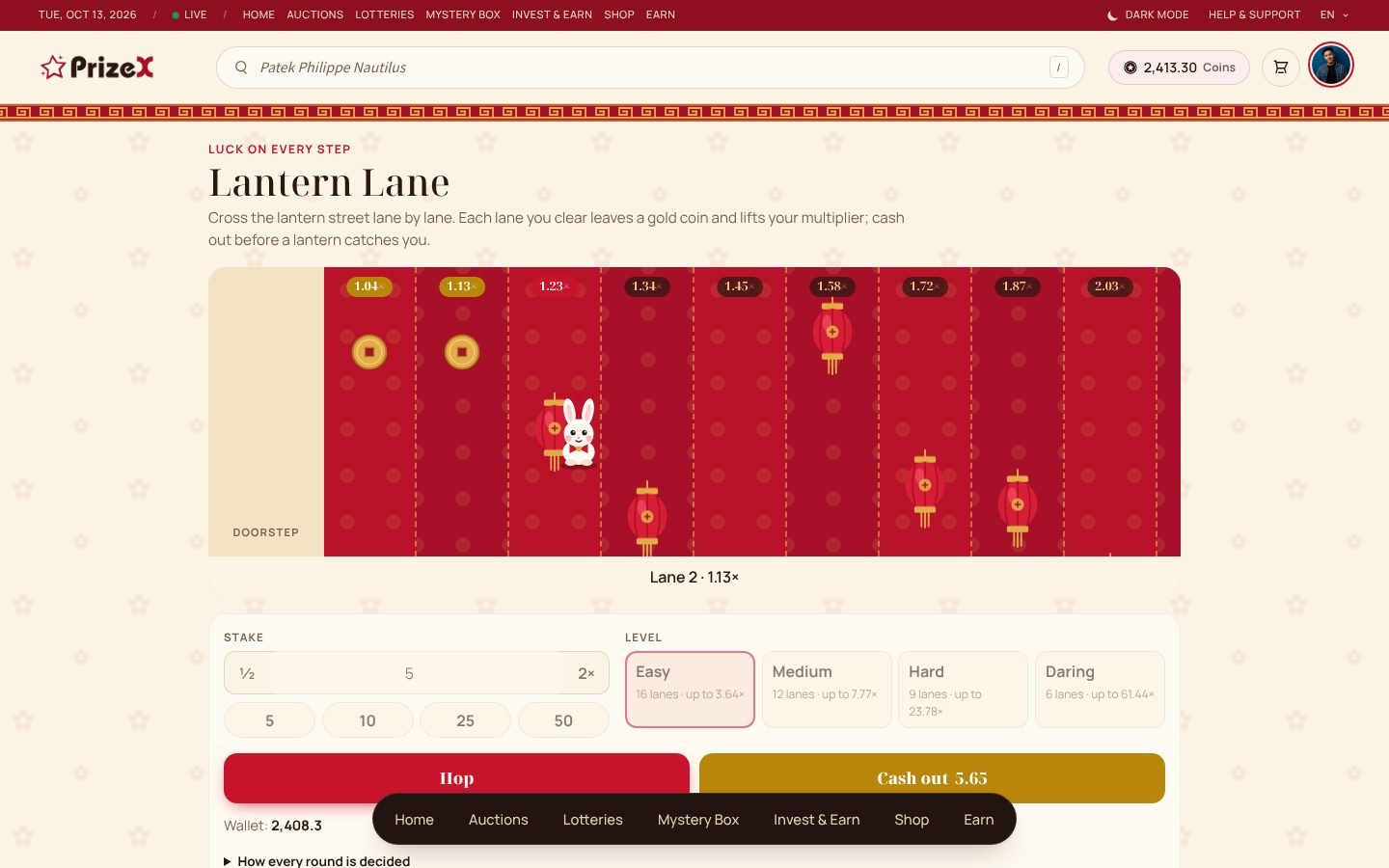The width and height of the screenshot is (1389, 868).
Task: Set stake with the 50 preset chip
Action: [563, 720]
